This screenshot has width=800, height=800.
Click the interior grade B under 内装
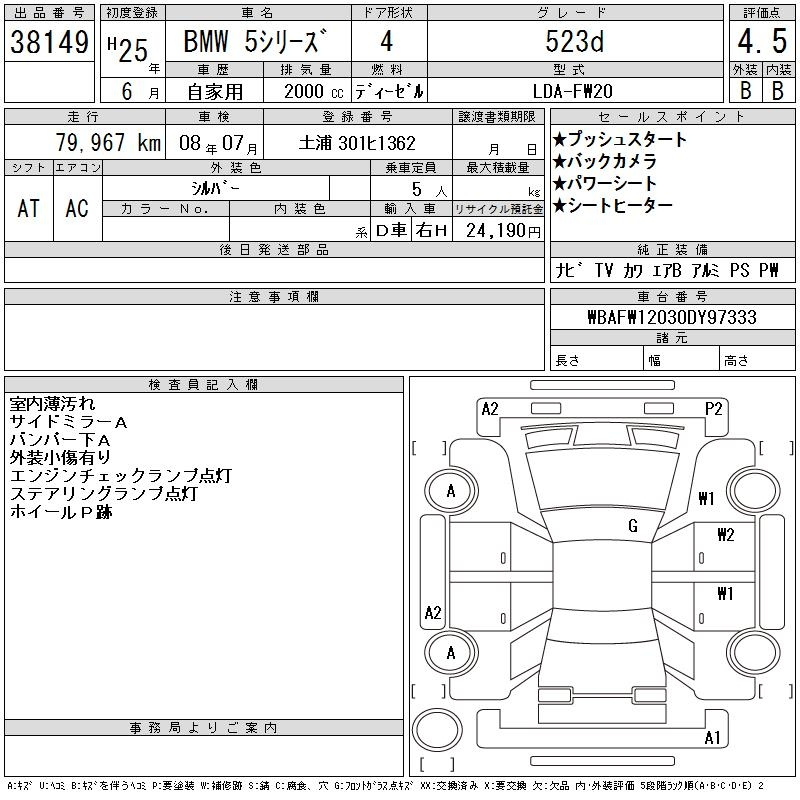(778, 90)
